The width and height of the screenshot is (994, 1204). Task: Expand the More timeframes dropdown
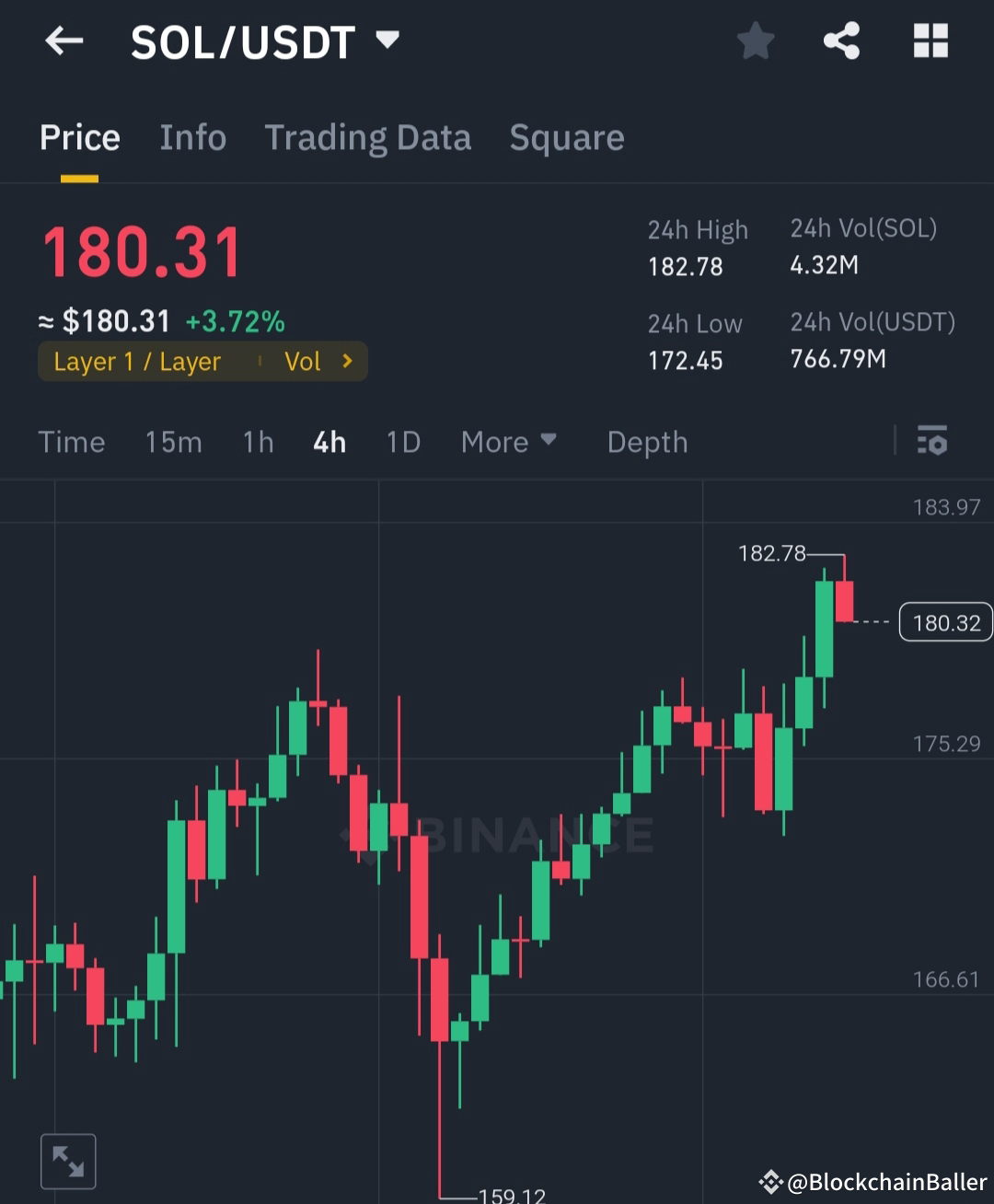(508, 442)
